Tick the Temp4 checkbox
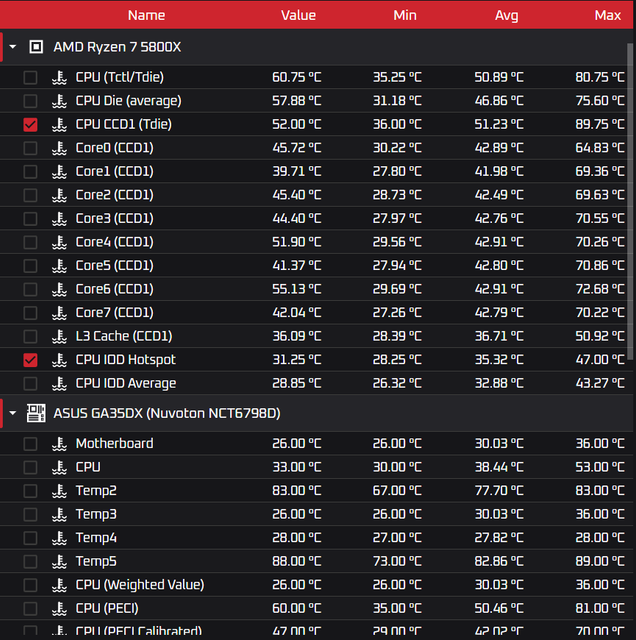The image size is (636, 640). point(30,538)
